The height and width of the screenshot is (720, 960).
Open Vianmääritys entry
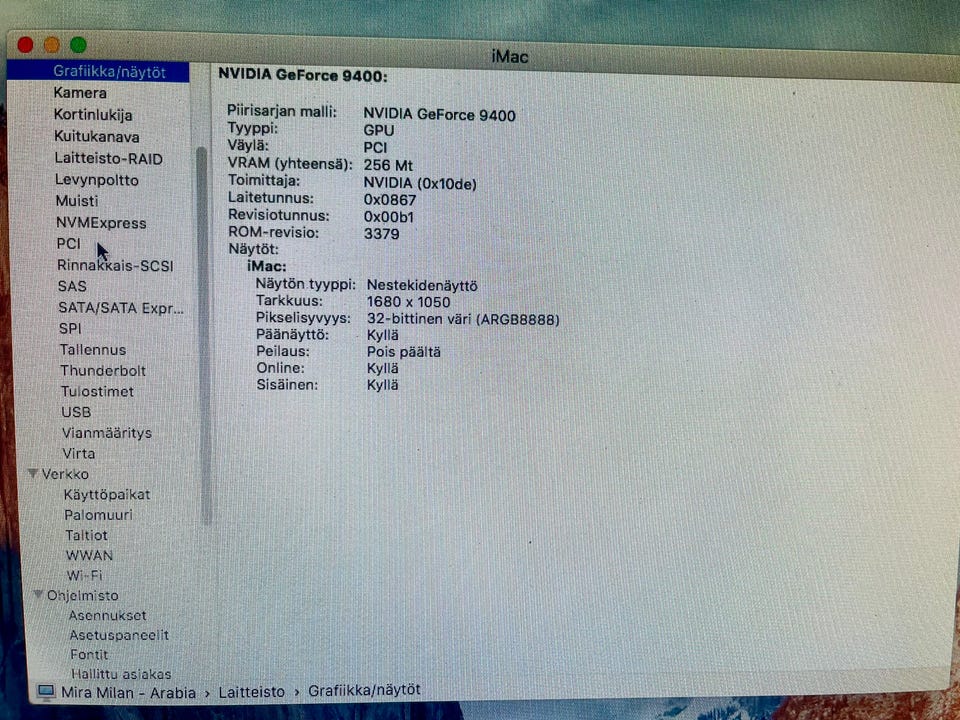click(x=107, y=433)
